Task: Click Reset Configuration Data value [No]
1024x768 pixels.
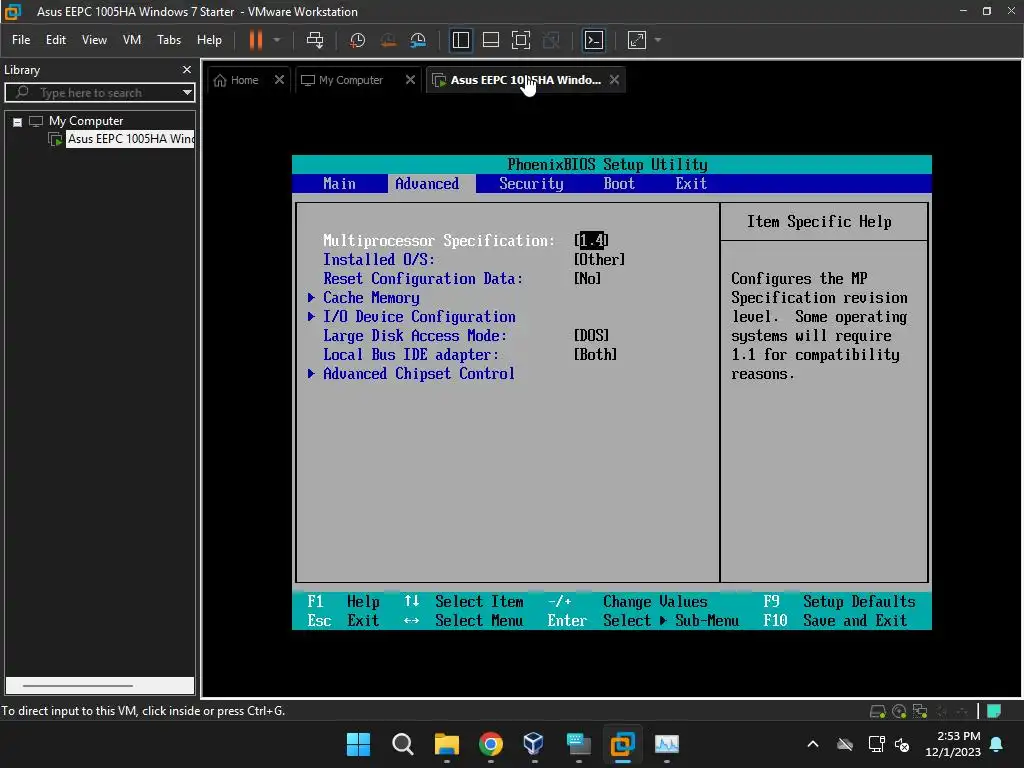Action: coord(587,278)
